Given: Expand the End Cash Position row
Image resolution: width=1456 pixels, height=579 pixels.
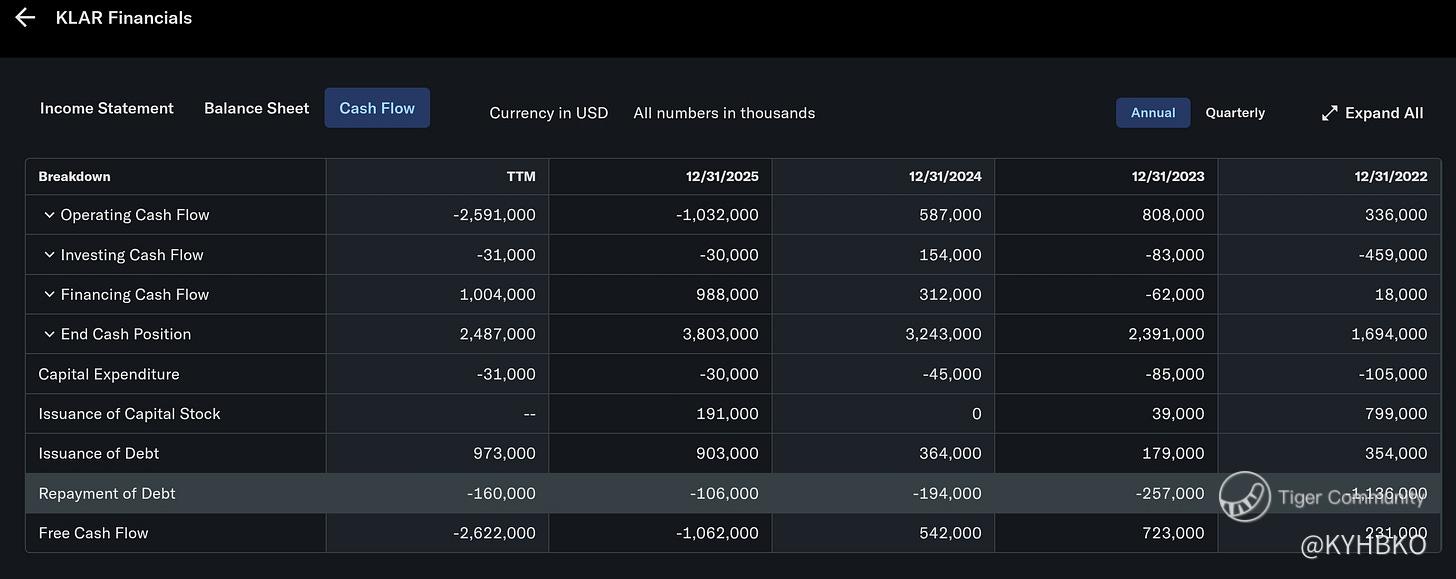Looking at the screenshot, I should coord(49,334).
